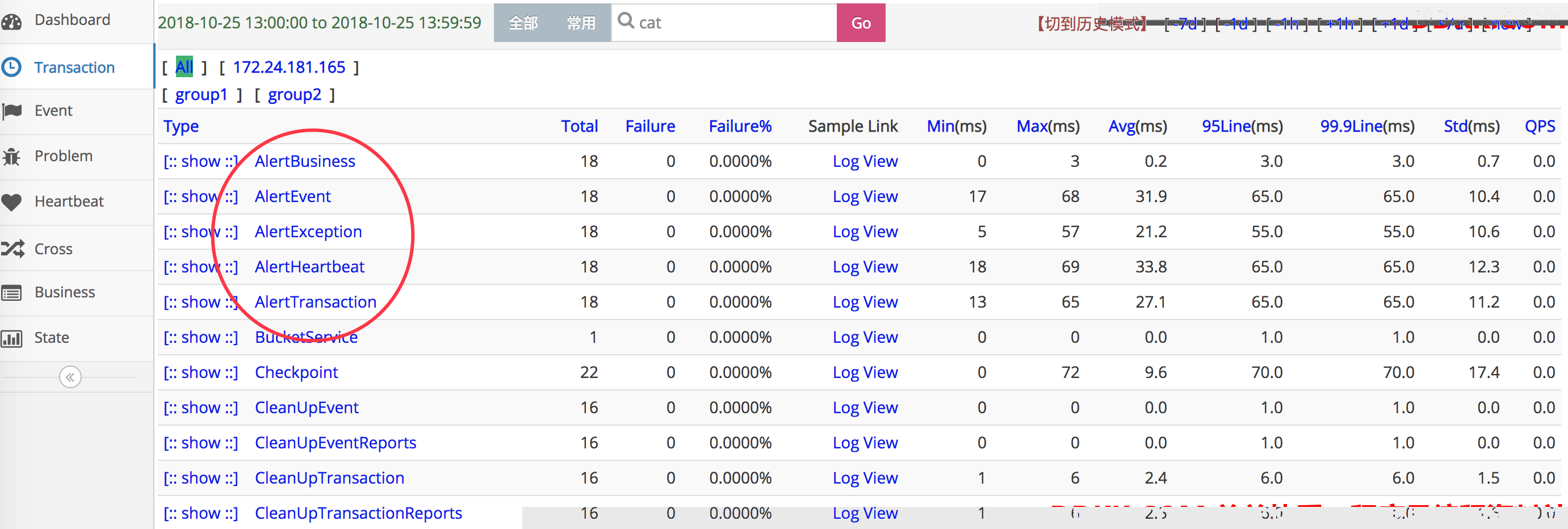This screenshot has width=1568, height=529.
Task: Click the Problem bug icon
Action: (x=11, y=157)
